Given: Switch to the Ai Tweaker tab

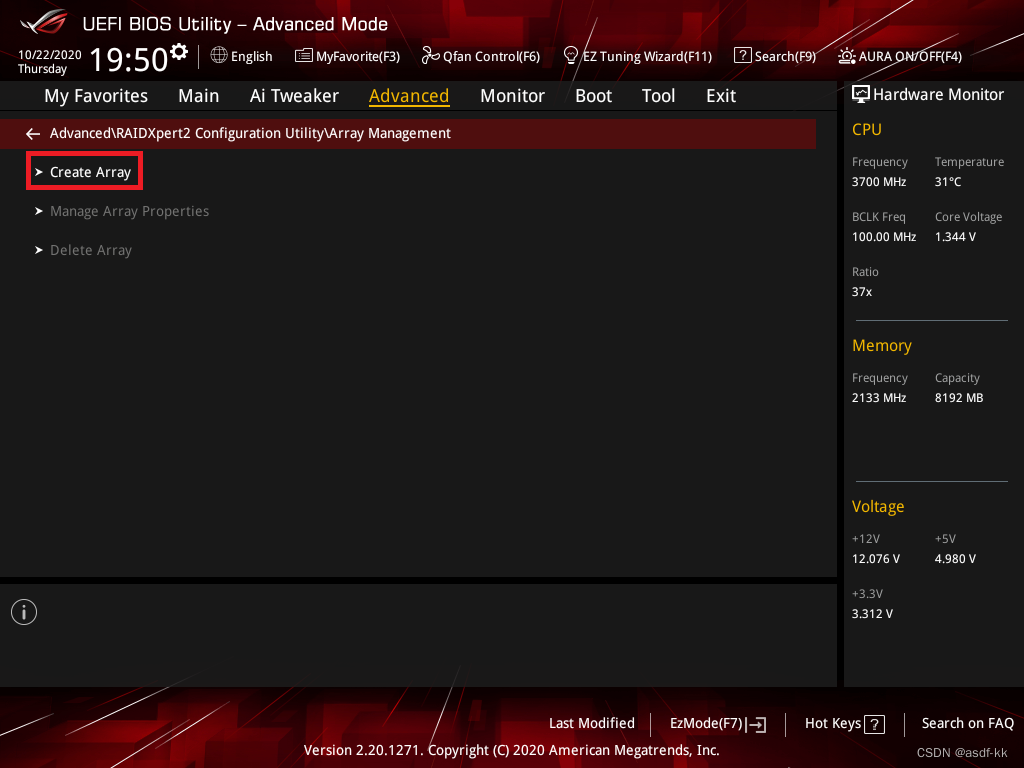Looking at the screenshot, I should pos(294,96).
